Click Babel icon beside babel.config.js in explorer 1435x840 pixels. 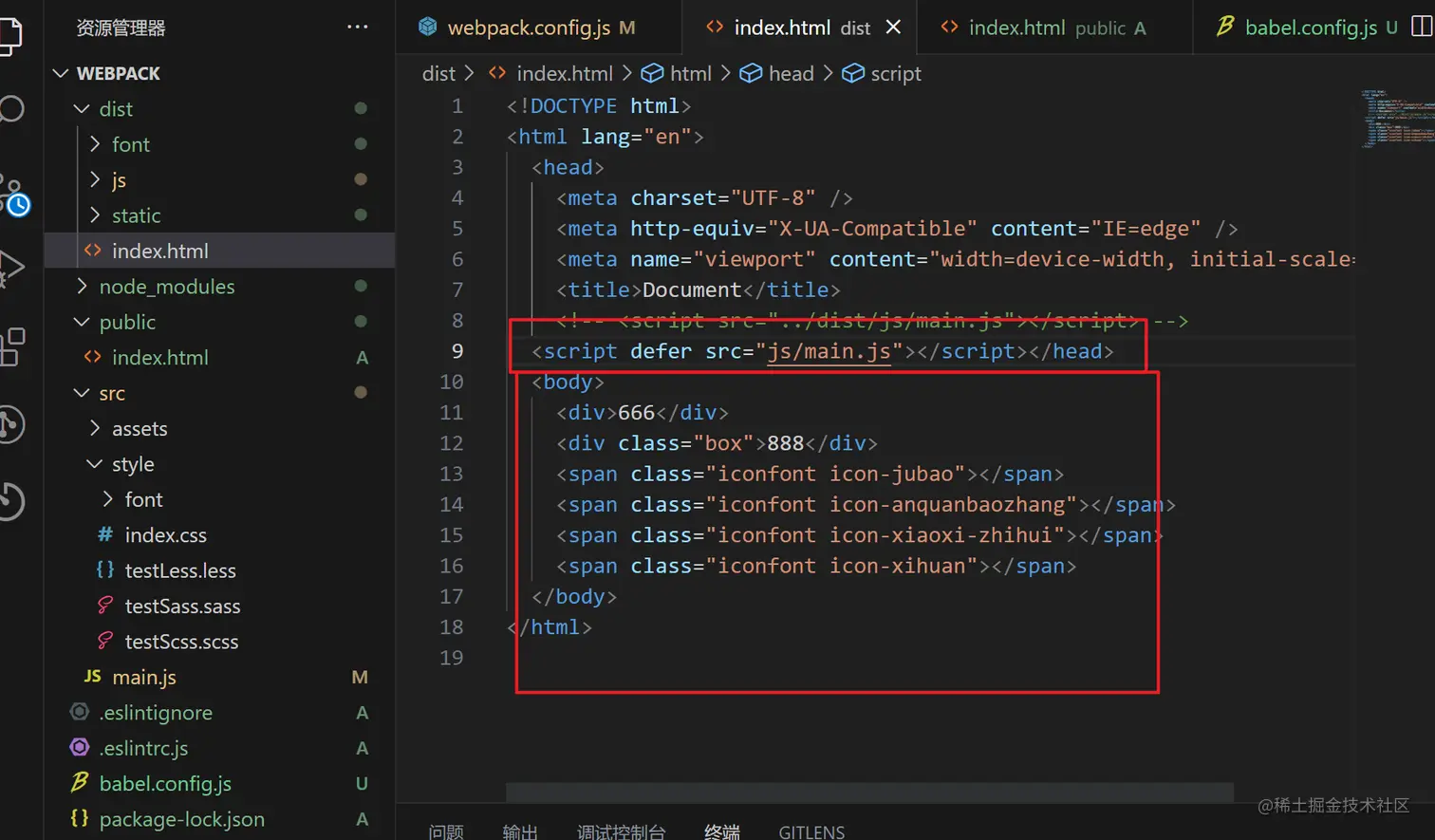point(80,782)
